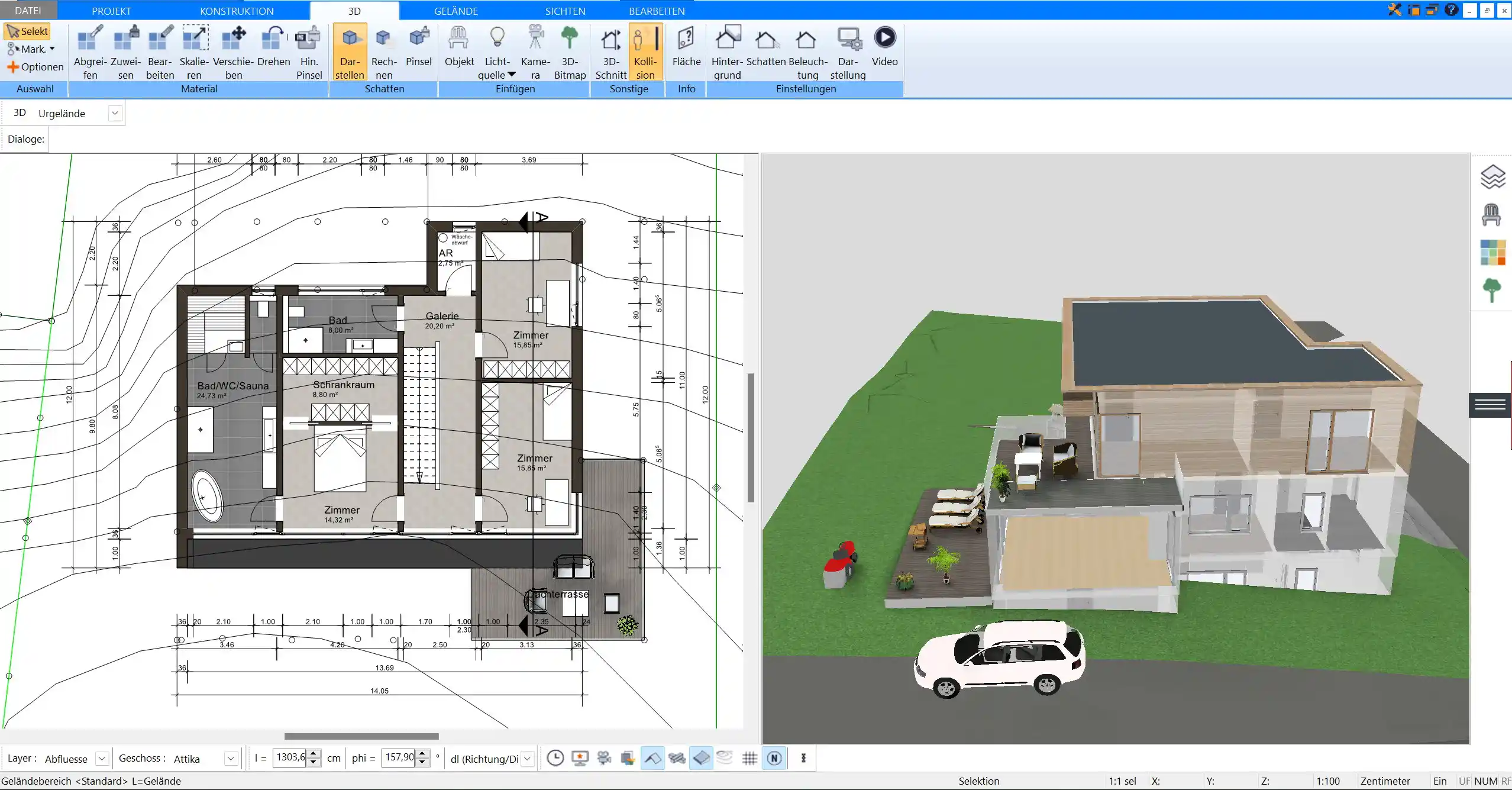Screen dimensions: 1512x790
Task: Open Beleuchtung settings
Action: coord(807,52)
